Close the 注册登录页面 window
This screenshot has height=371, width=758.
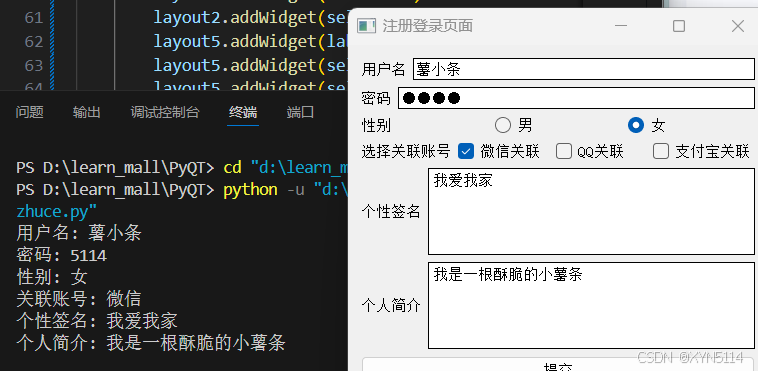coord(738,26)
